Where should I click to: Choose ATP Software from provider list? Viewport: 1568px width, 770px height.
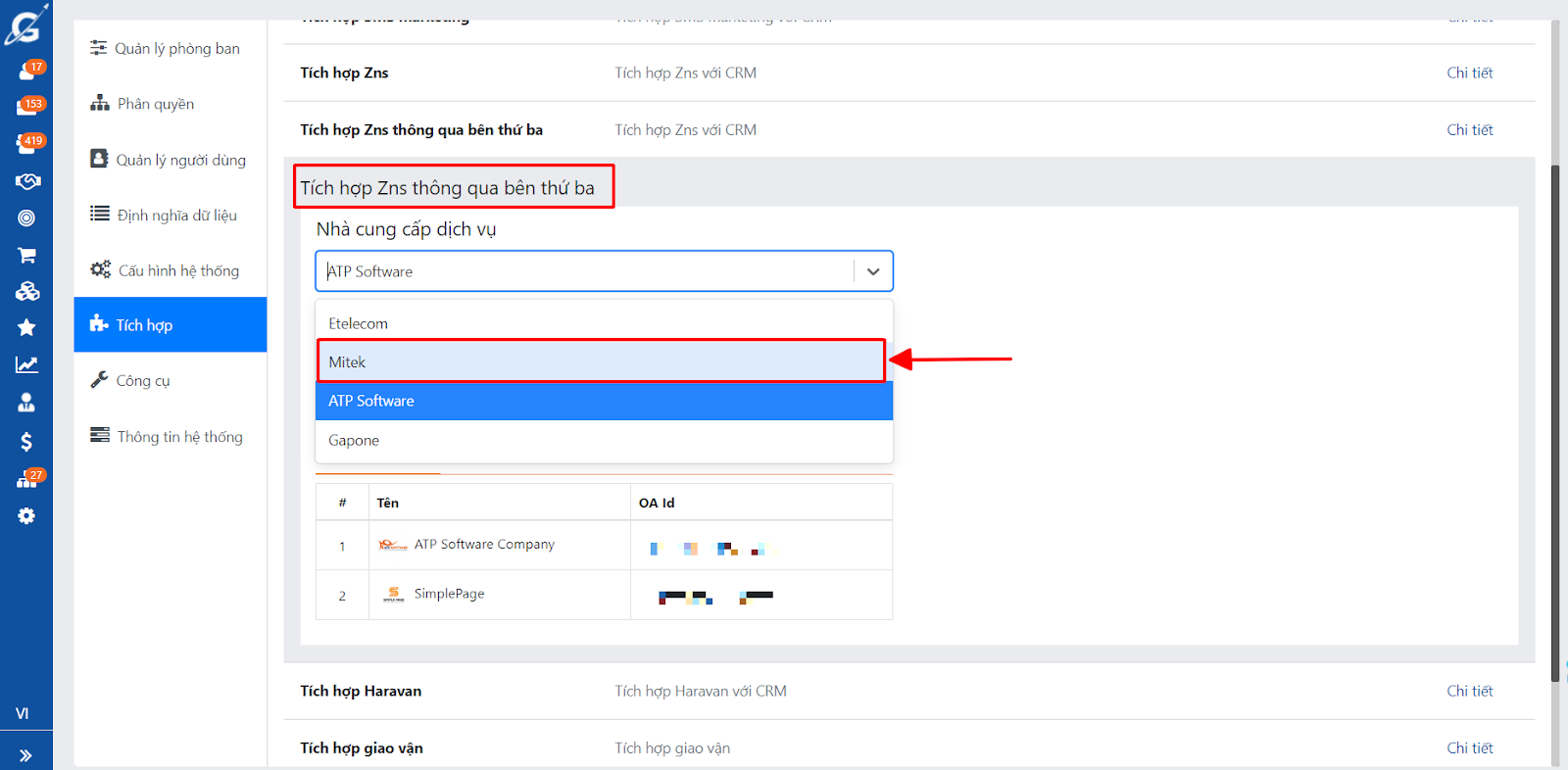click(x=604, y=401)
